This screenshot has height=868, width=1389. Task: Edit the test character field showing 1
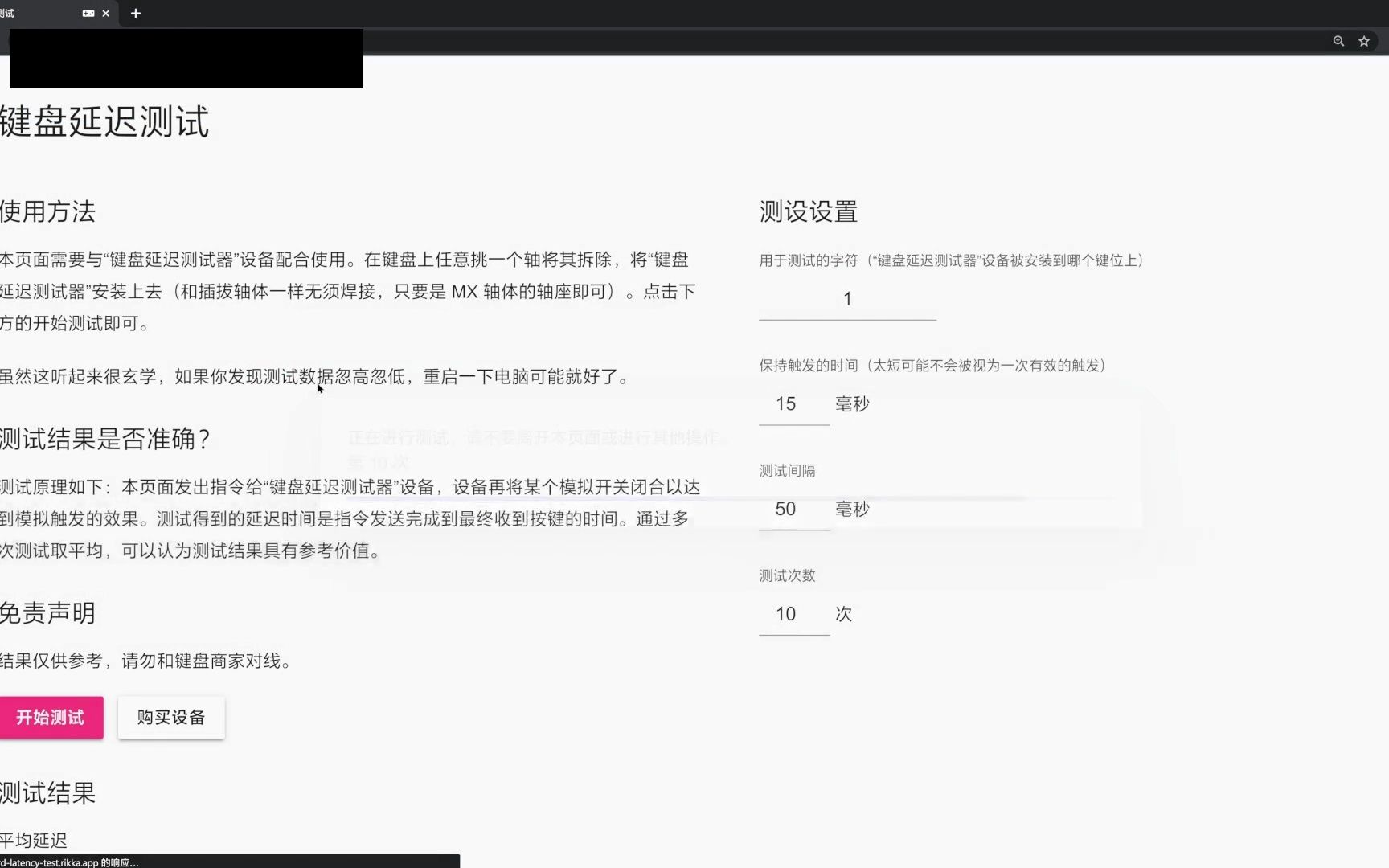[847, 299]
